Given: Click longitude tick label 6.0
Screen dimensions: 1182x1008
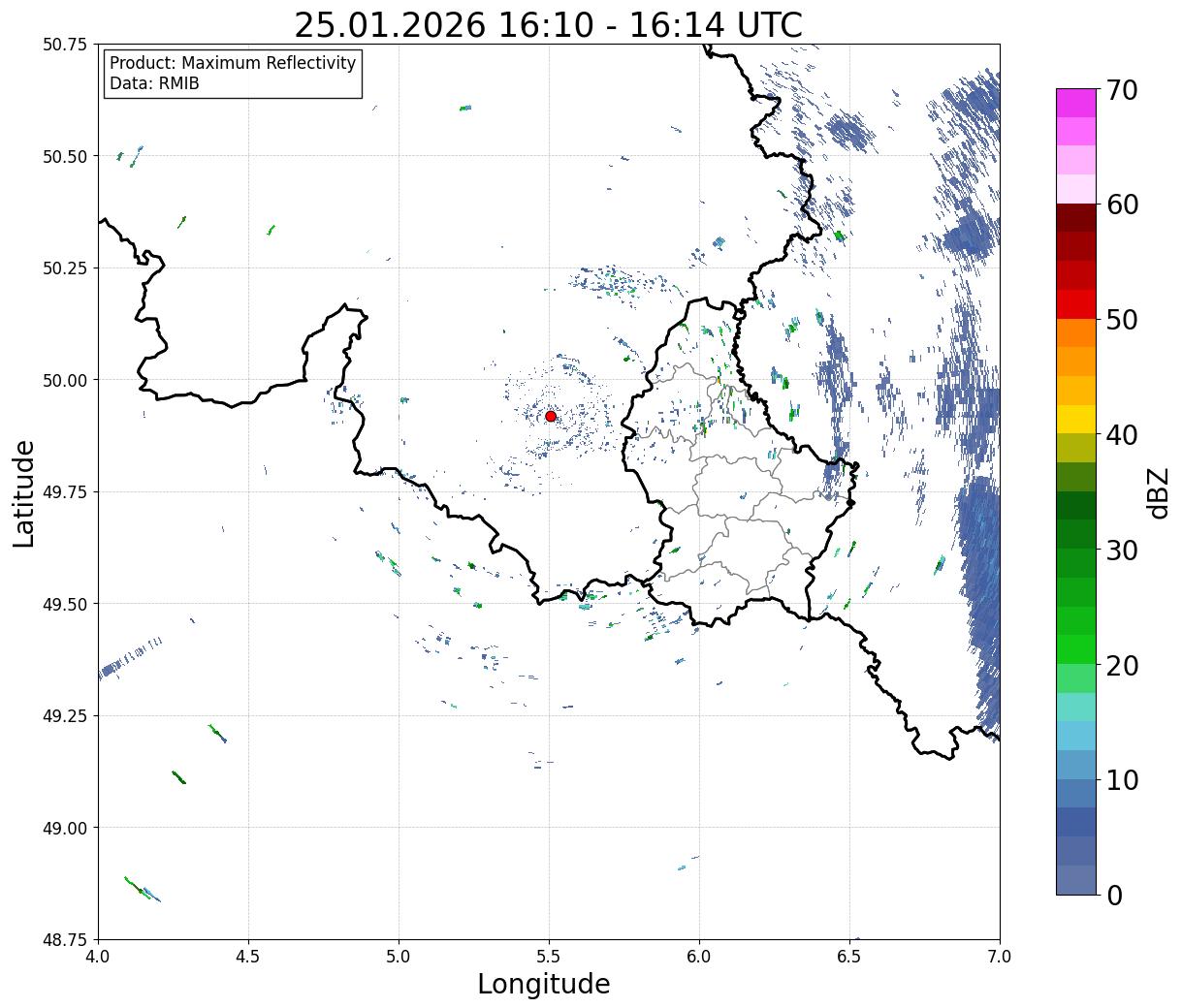Looking at the screenshot, I should (699, 957).
